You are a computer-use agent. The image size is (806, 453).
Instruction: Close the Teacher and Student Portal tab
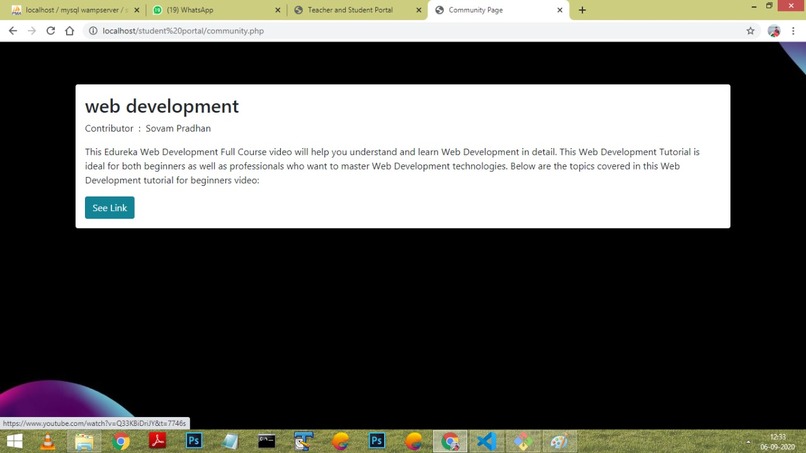coord(418,10)
